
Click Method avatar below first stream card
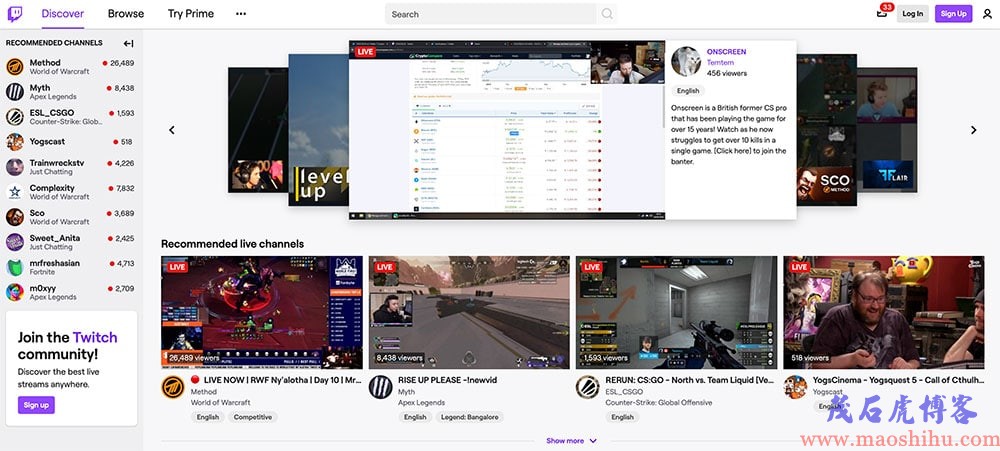(x=173, y=387)
